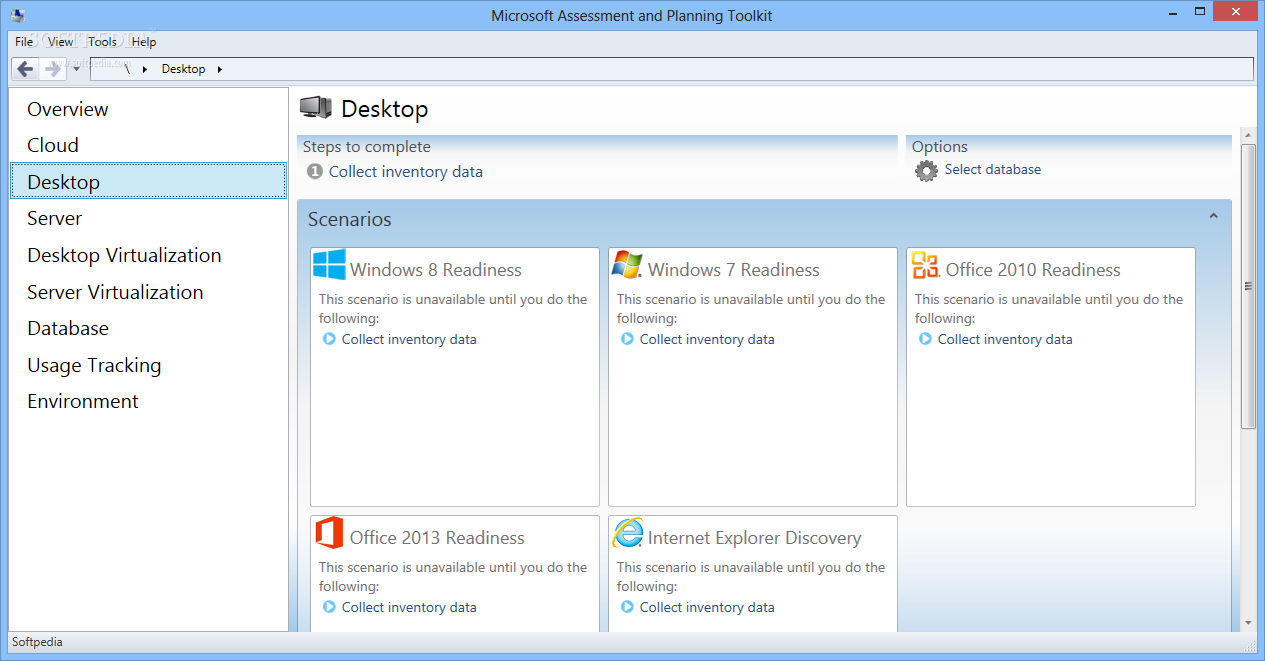Select Desktop in the sidebar
The image size is (1265, 661).
click(x=149, y=182)
